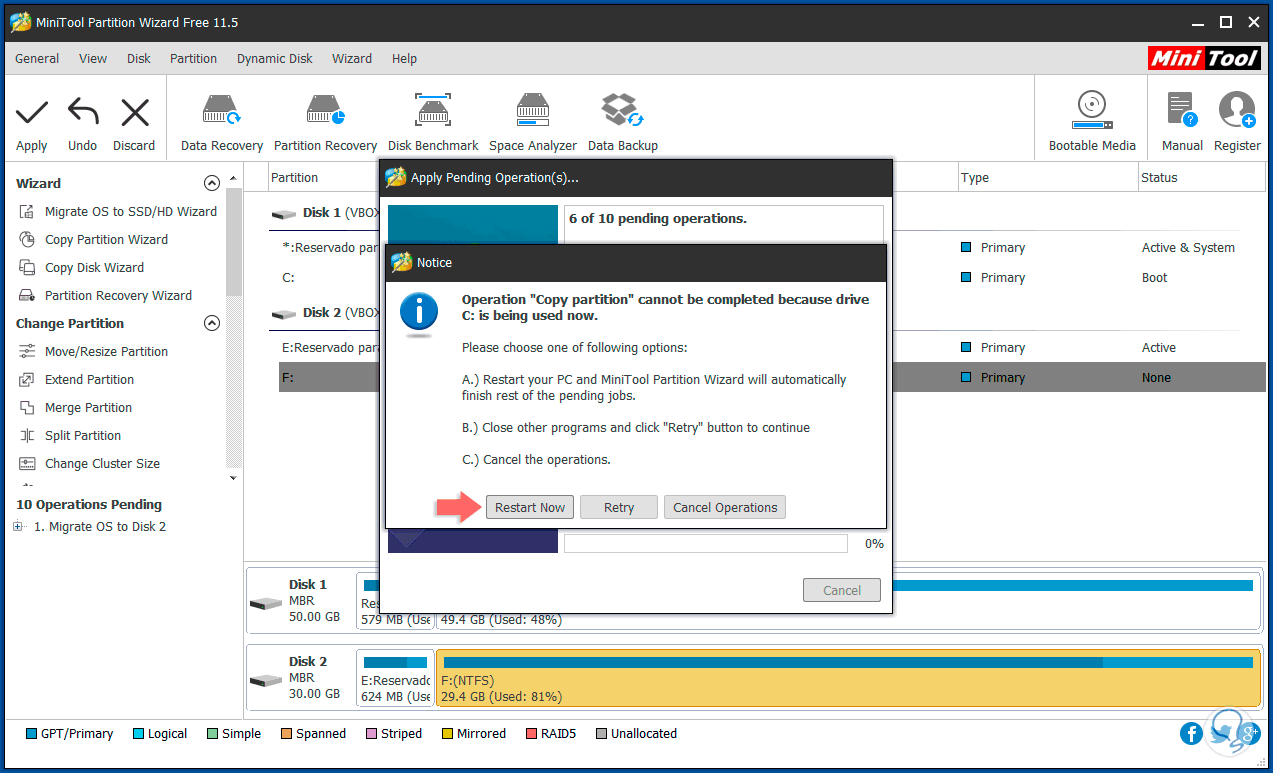Screen dimensions: 1273x773
Task: Click the Status column header
Action: point(1159,177)
